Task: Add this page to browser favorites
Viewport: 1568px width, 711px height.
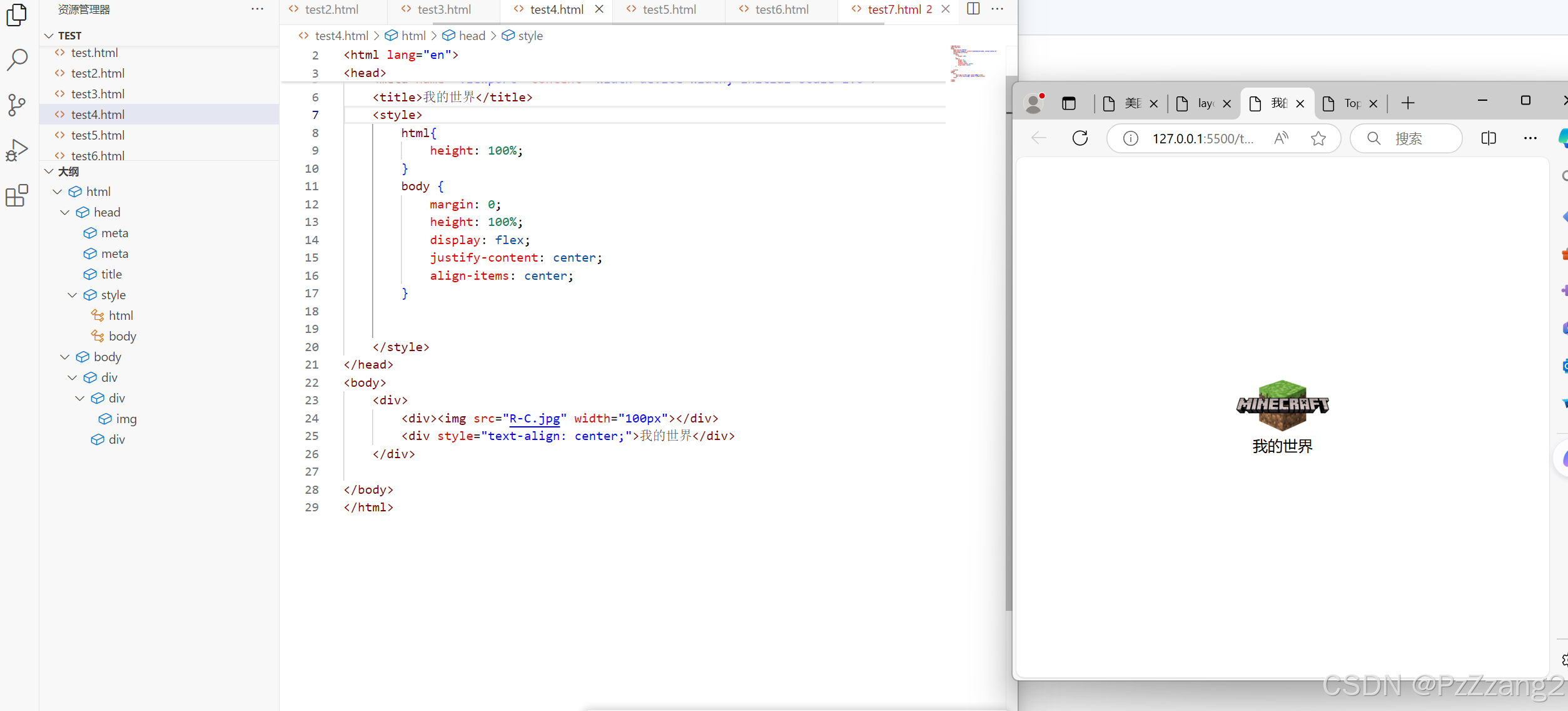Action: click(1318, 138)
